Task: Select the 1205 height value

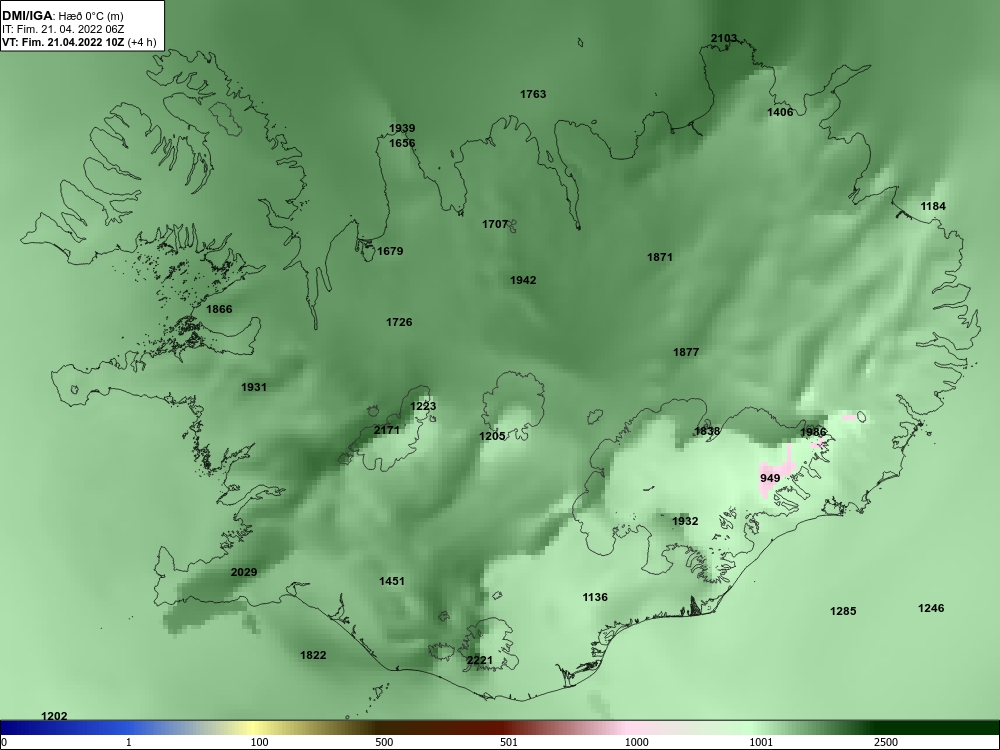Action: pos(492,436)
